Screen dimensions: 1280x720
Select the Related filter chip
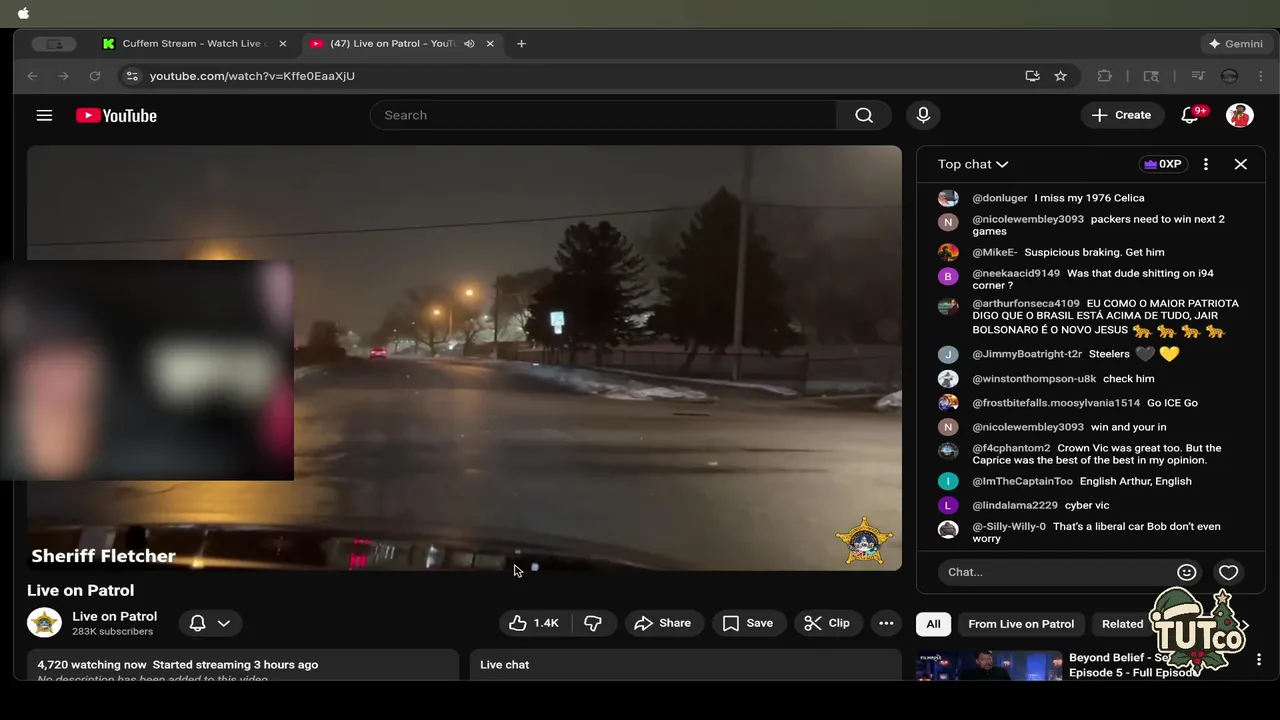click(1122, 624)
